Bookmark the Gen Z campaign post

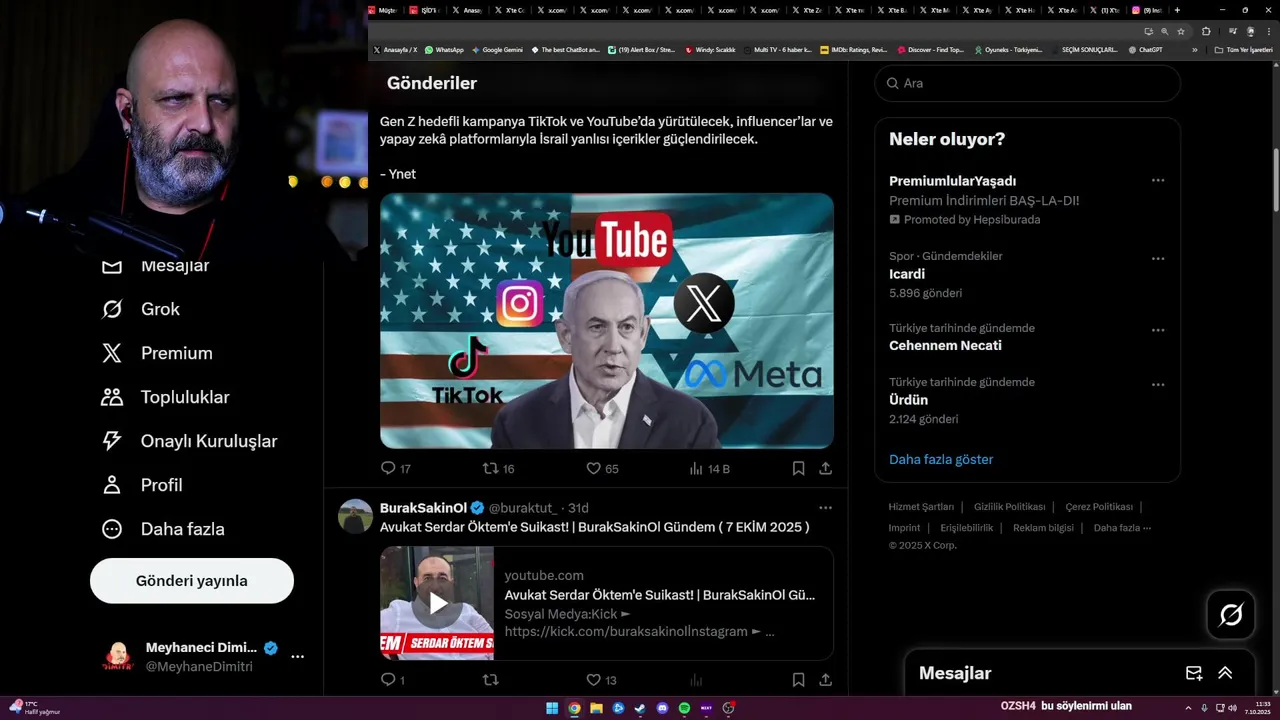point(798,468)
